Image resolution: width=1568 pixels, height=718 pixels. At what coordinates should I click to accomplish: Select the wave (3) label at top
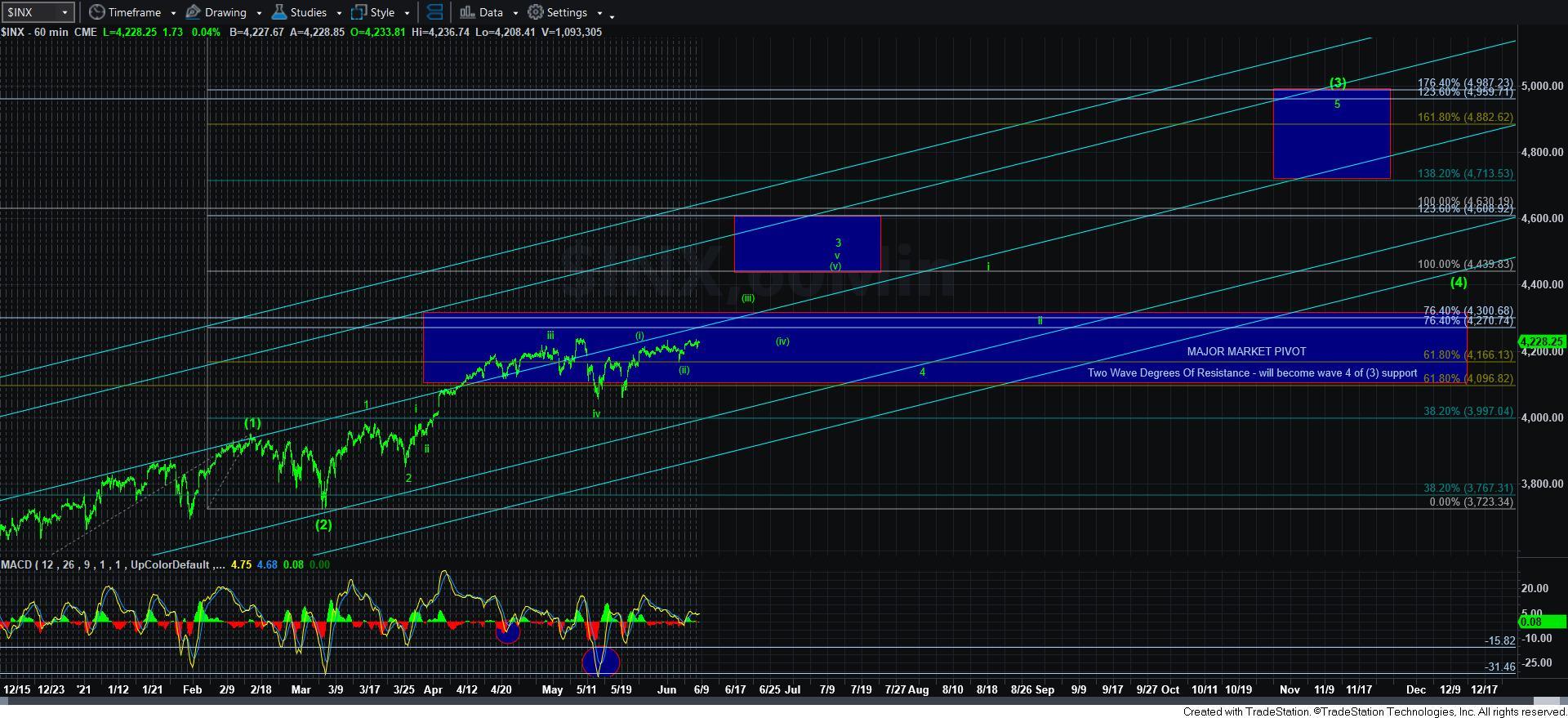(1338, 83)
